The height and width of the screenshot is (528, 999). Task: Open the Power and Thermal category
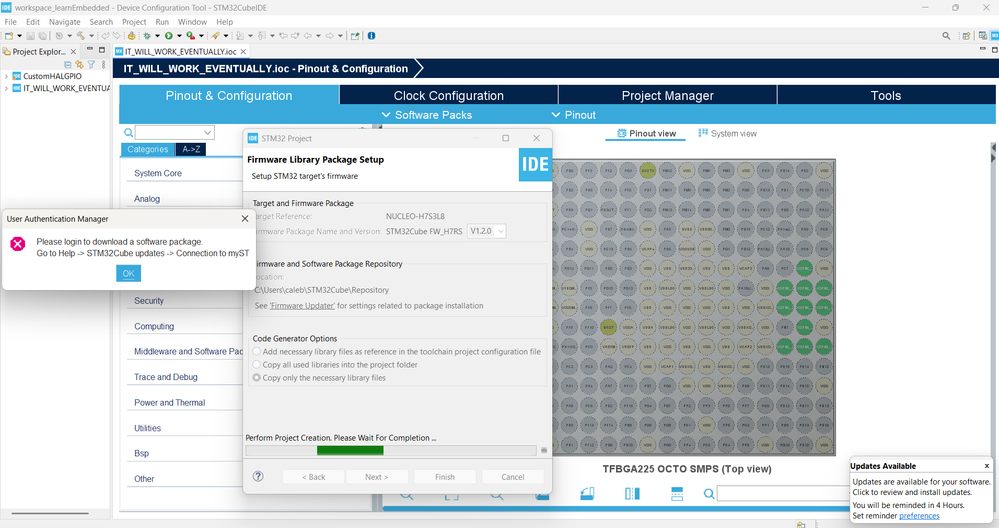coord(169,403)
